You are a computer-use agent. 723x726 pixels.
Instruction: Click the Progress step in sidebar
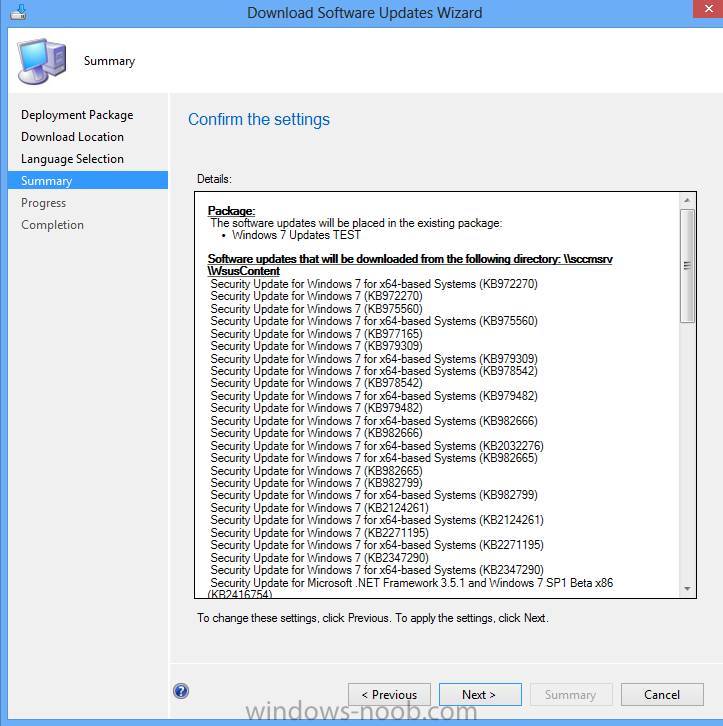[44, 203]
